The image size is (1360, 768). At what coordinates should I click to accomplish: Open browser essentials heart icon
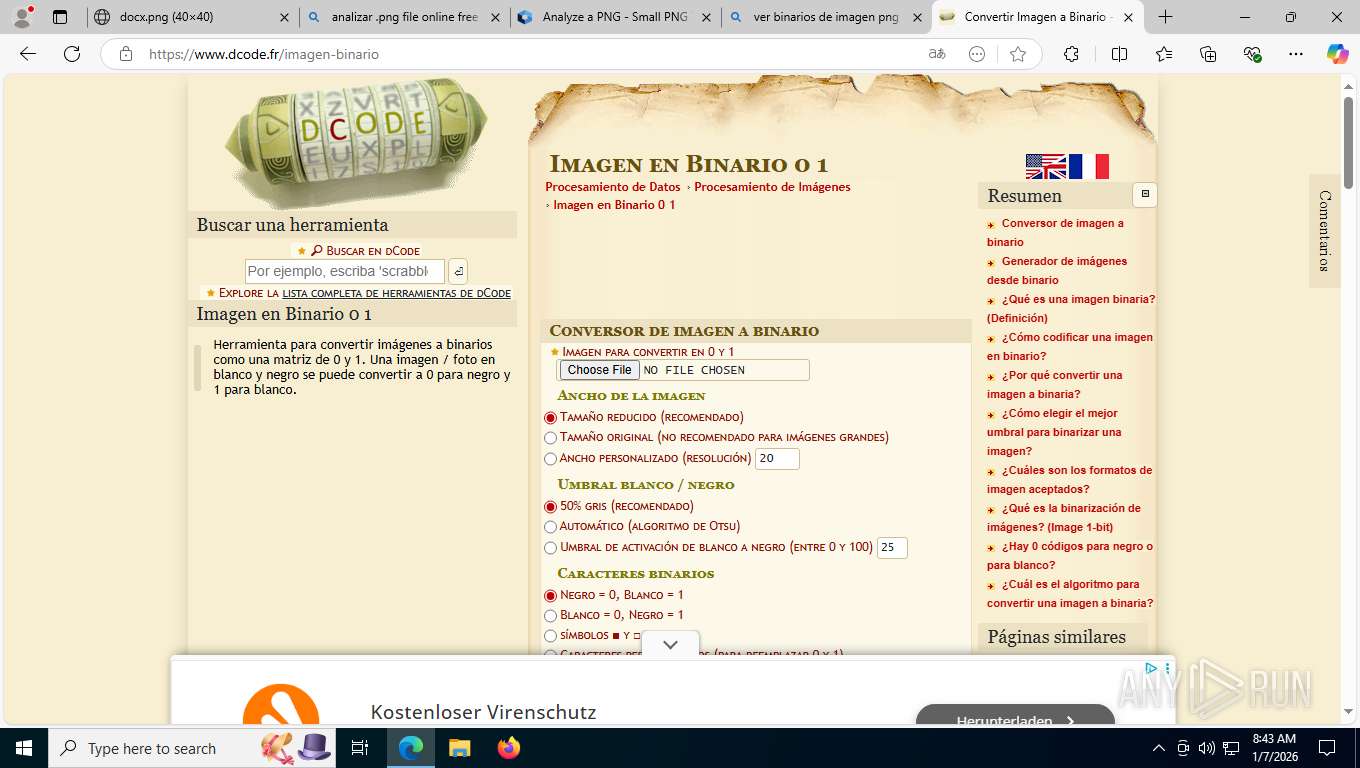click(1252, 54)
